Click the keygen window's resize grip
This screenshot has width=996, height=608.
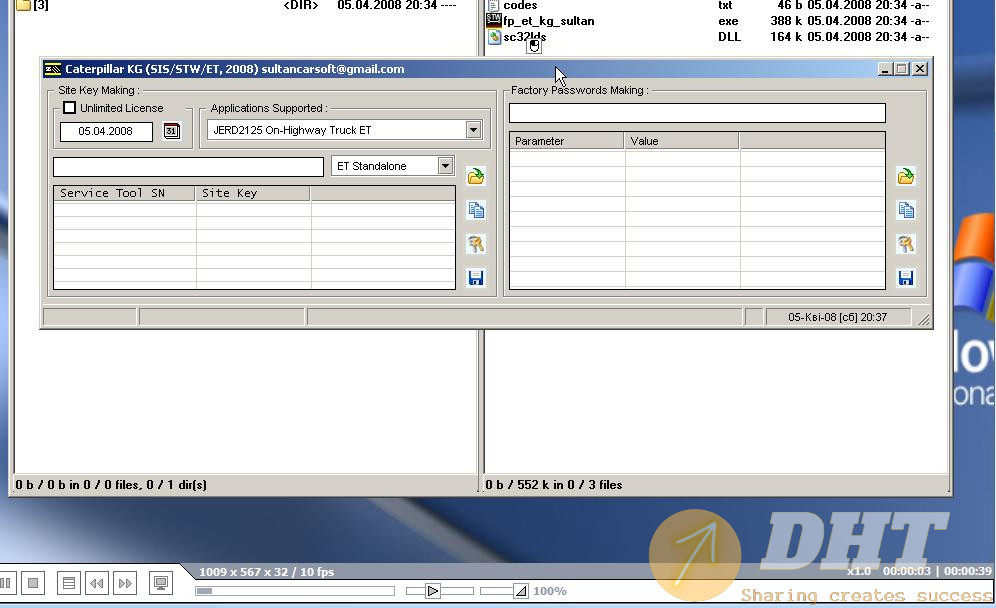(x=924, y=320)
